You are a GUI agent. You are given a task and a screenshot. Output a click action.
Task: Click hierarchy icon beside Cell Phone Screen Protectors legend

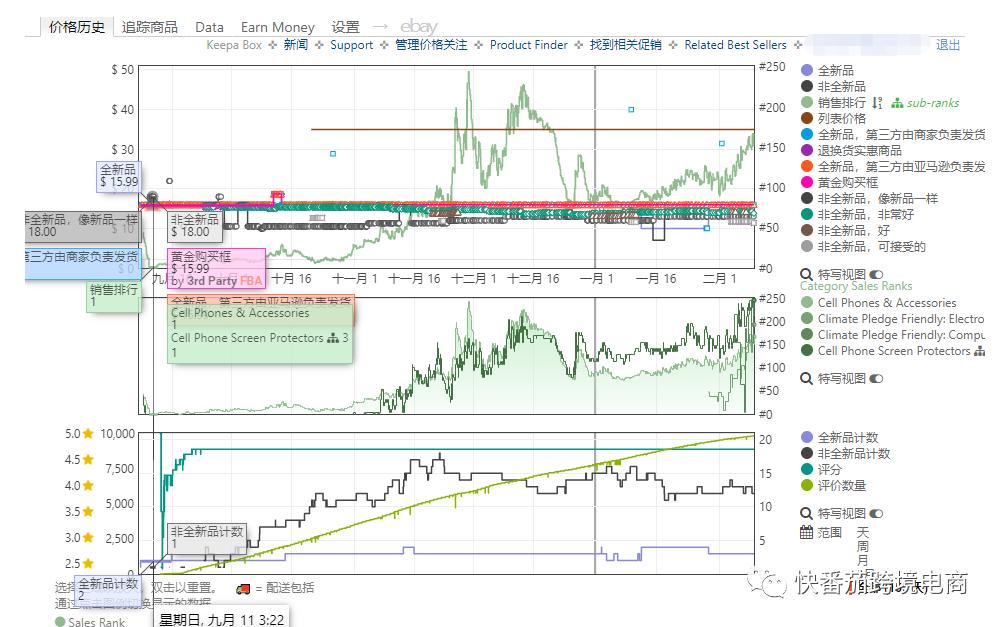(980, 351)
